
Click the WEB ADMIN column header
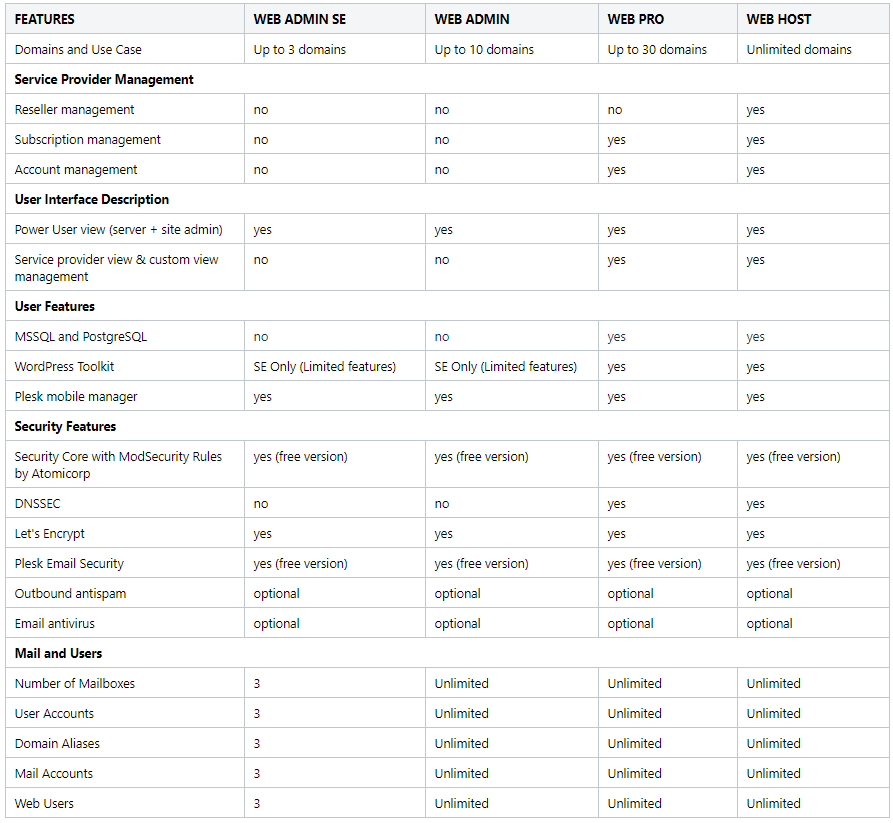[472, 19]
